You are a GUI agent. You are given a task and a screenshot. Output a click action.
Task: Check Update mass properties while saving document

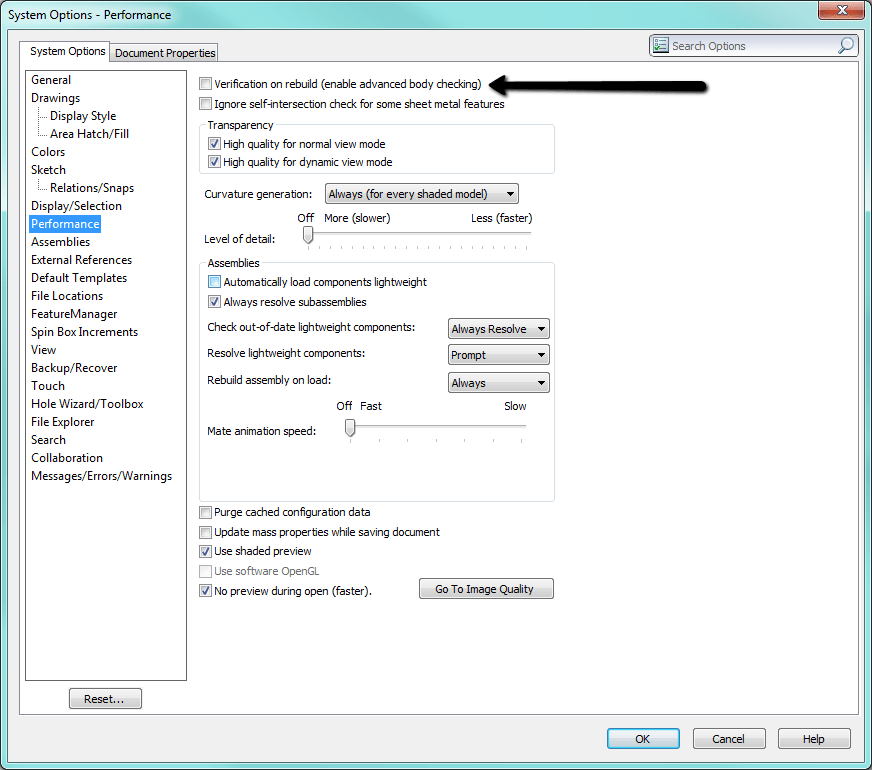tap(205, 532)
